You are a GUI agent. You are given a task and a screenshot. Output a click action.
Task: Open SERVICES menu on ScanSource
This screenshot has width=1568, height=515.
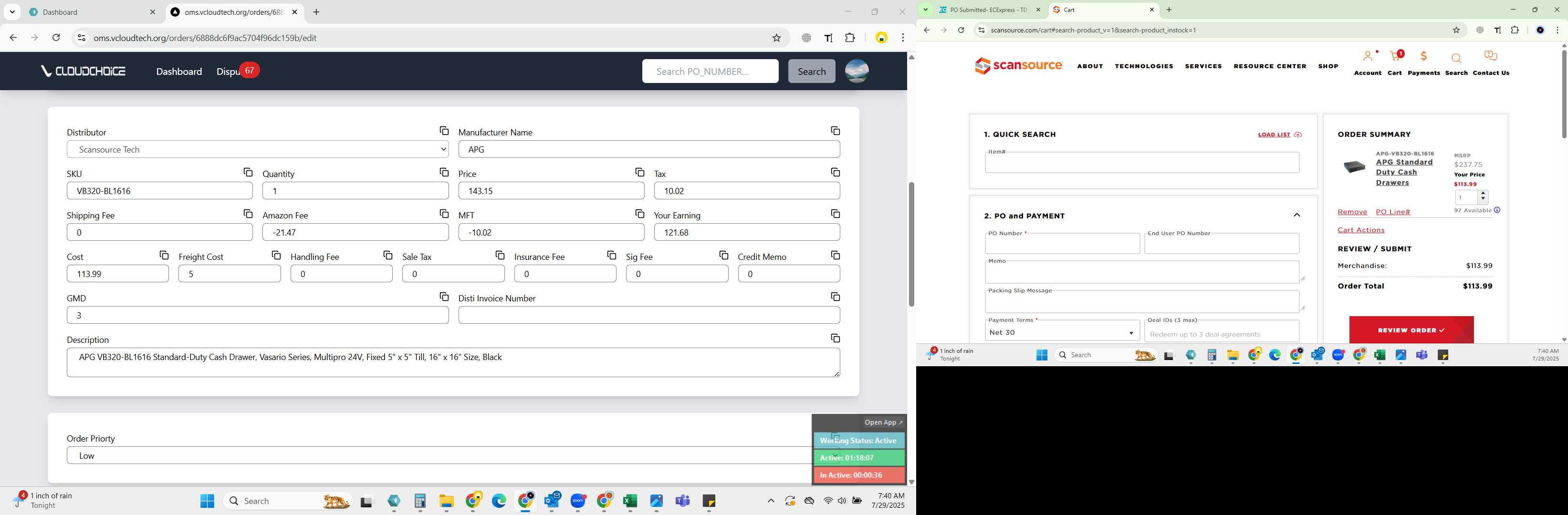1203,66
